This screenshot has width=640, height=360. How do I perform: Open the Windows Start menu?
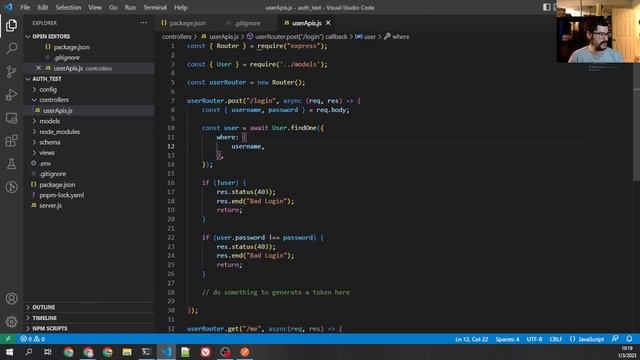(x=9, y=352)
